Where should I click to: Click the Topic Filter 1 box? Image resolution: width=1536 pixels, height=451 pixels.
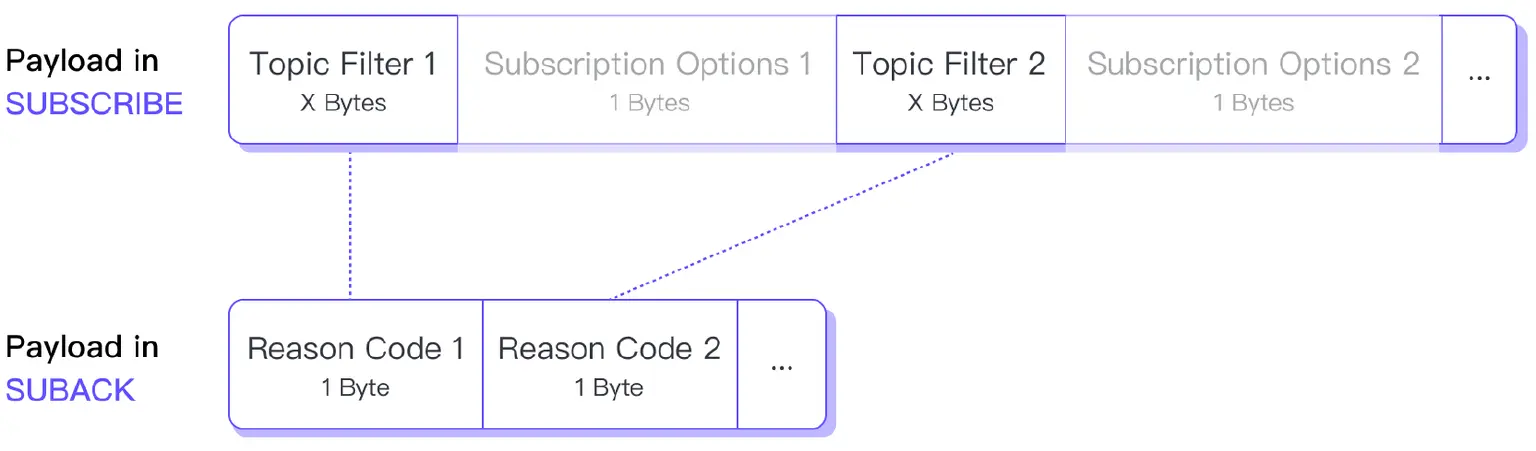pyautogui.click(x=343, y=79)
